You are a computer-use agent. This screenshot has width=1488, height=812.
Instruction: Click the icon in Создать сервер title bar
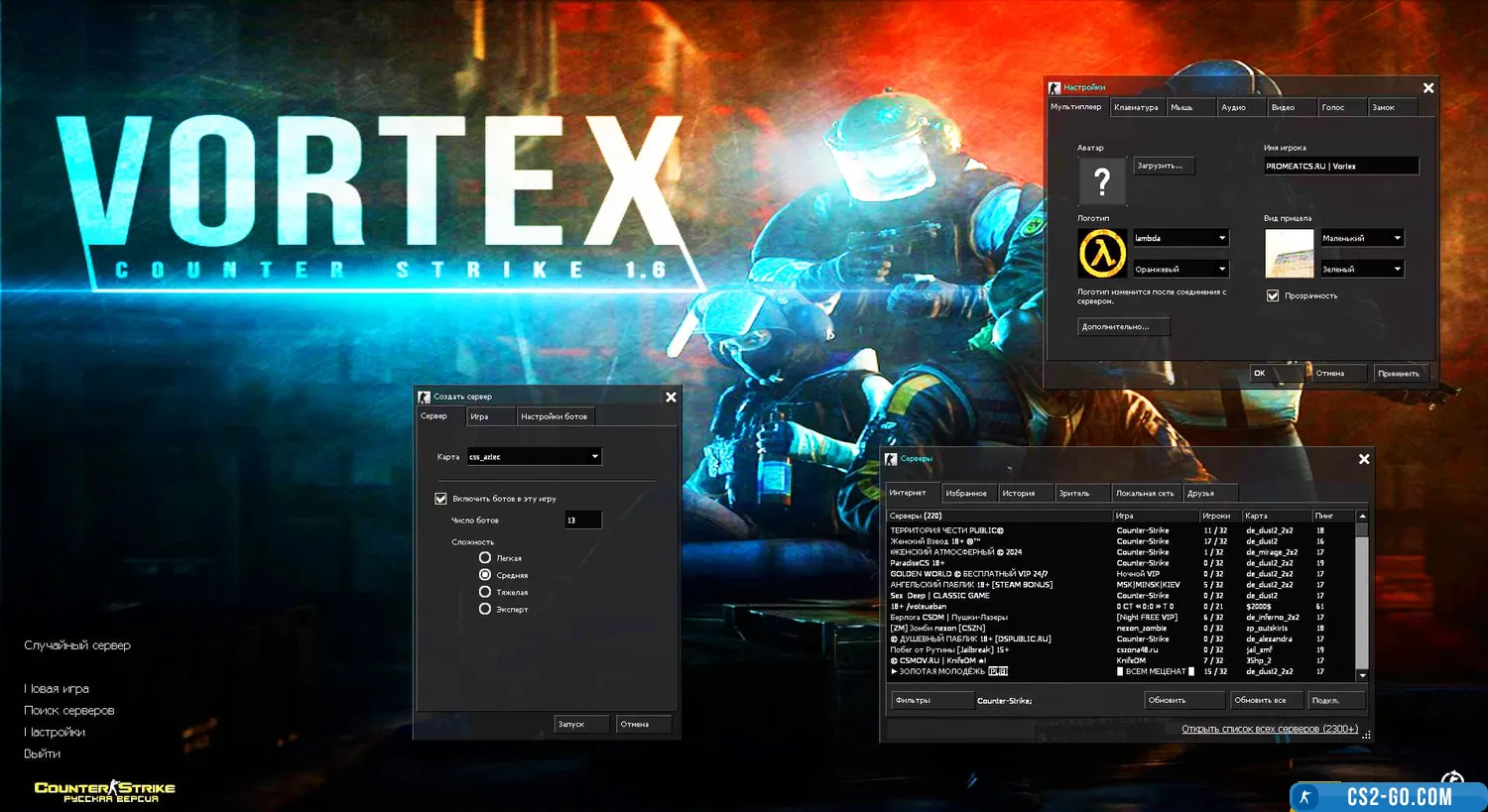pyautogui.click(x=425, y=397)
